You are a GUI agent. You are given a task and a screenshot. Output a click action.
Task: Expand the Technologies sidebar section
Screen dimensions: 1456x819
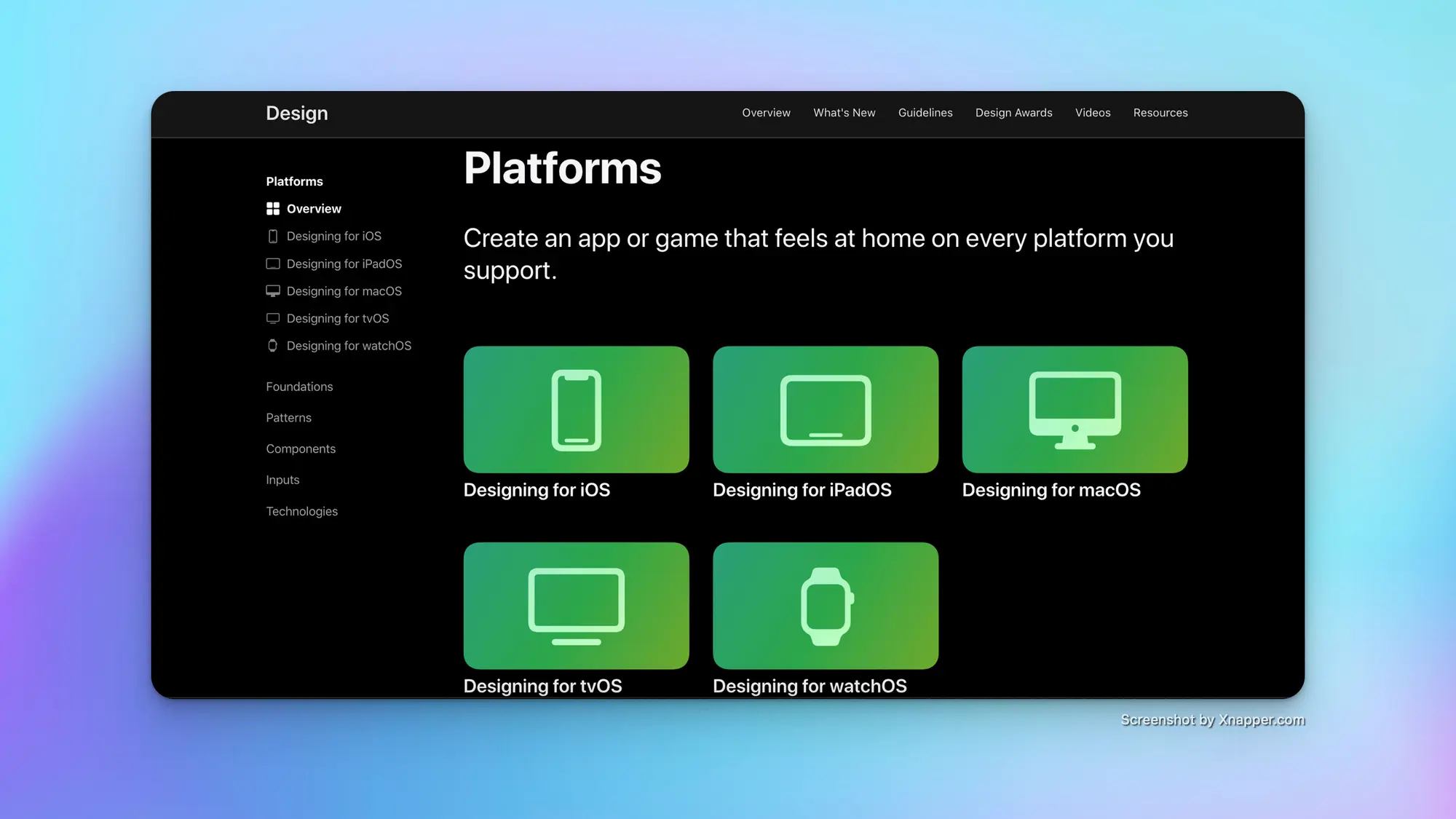click(301, 512)
